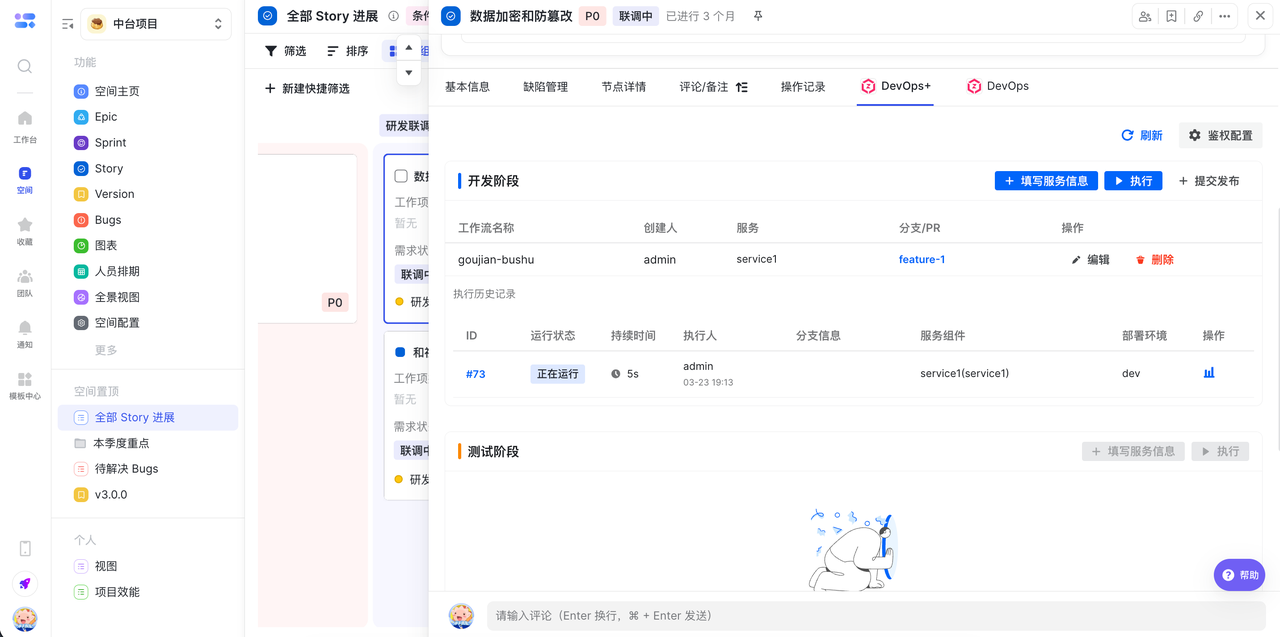Open the notifications bell icon
The width and height of the screenshot is (1280, 637).
[x=25, y=328]
